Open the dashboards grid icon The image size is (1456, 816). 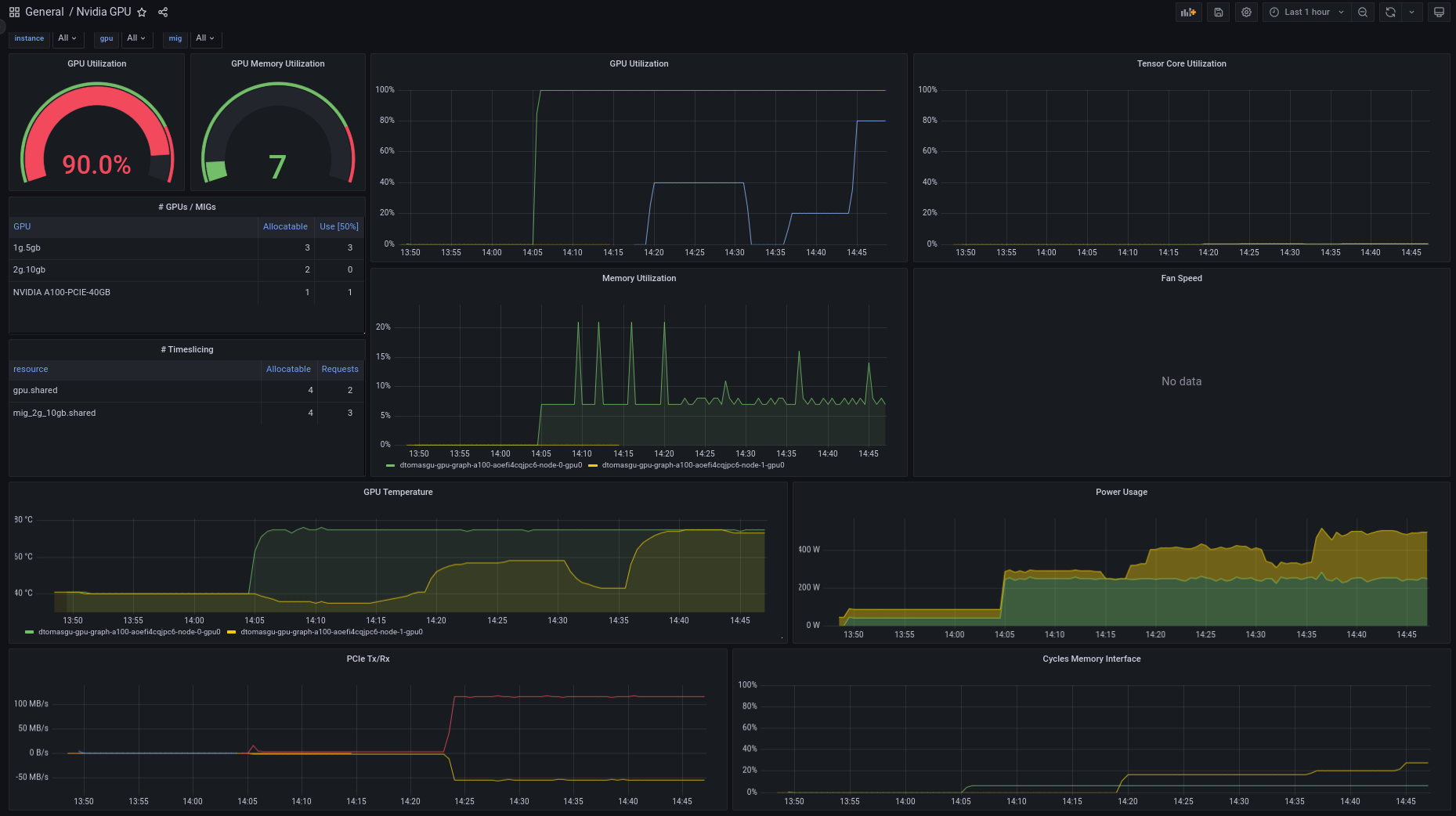tap(14, 12)
